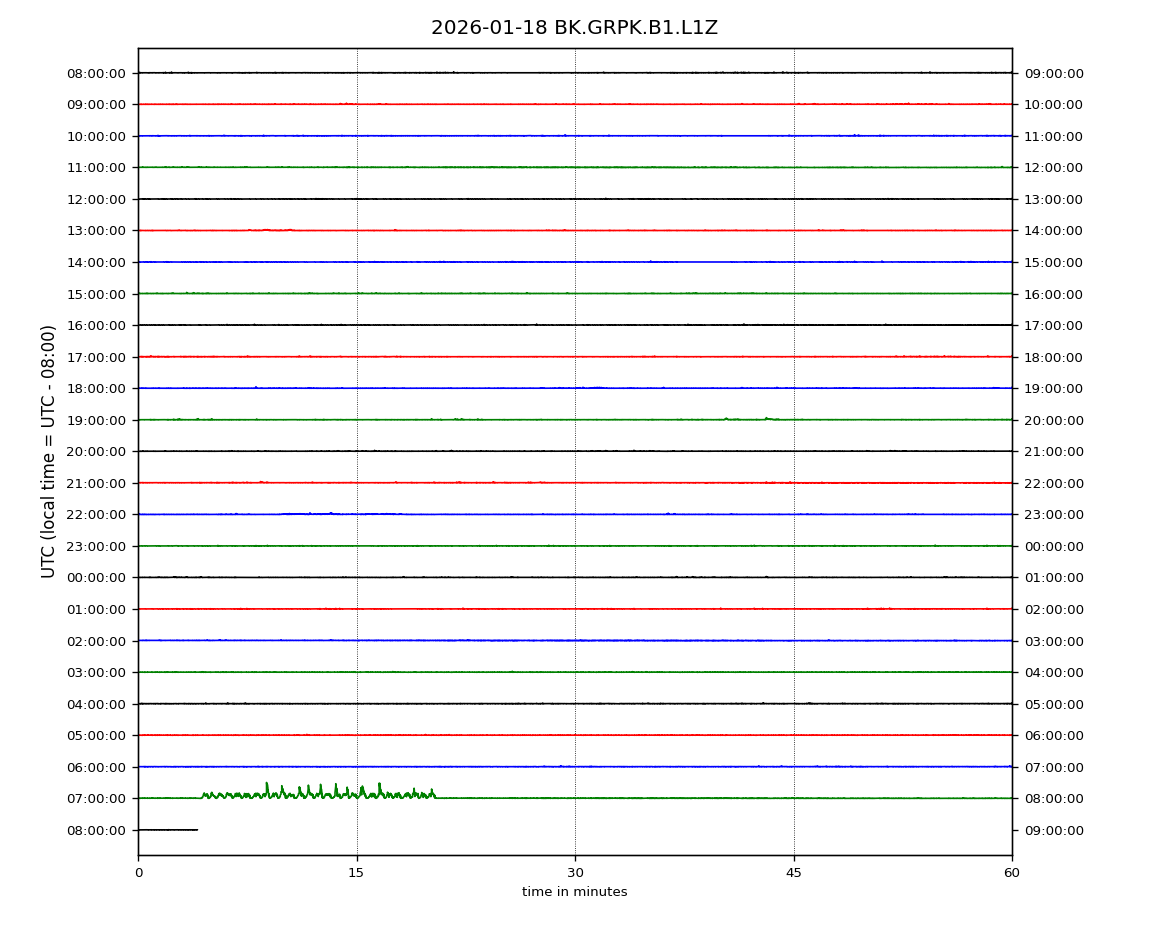This screenshot has width=1150, height=950.
Task: Click the rotated UTC local time axis label
Action: coord(49,451)
